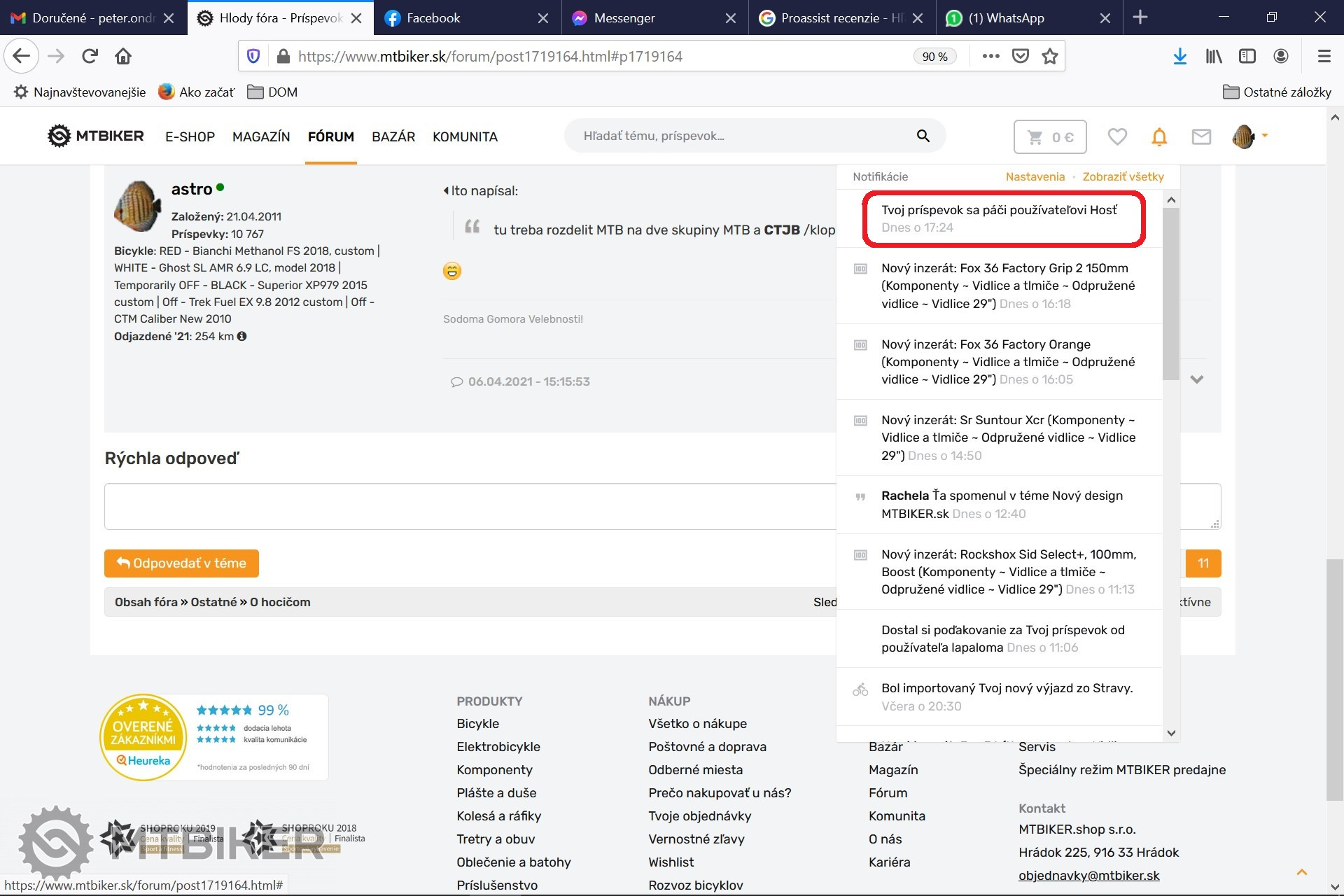Click the Firefox downloads arrow icon
1344x896 pixels.
tap(1179, 57)
